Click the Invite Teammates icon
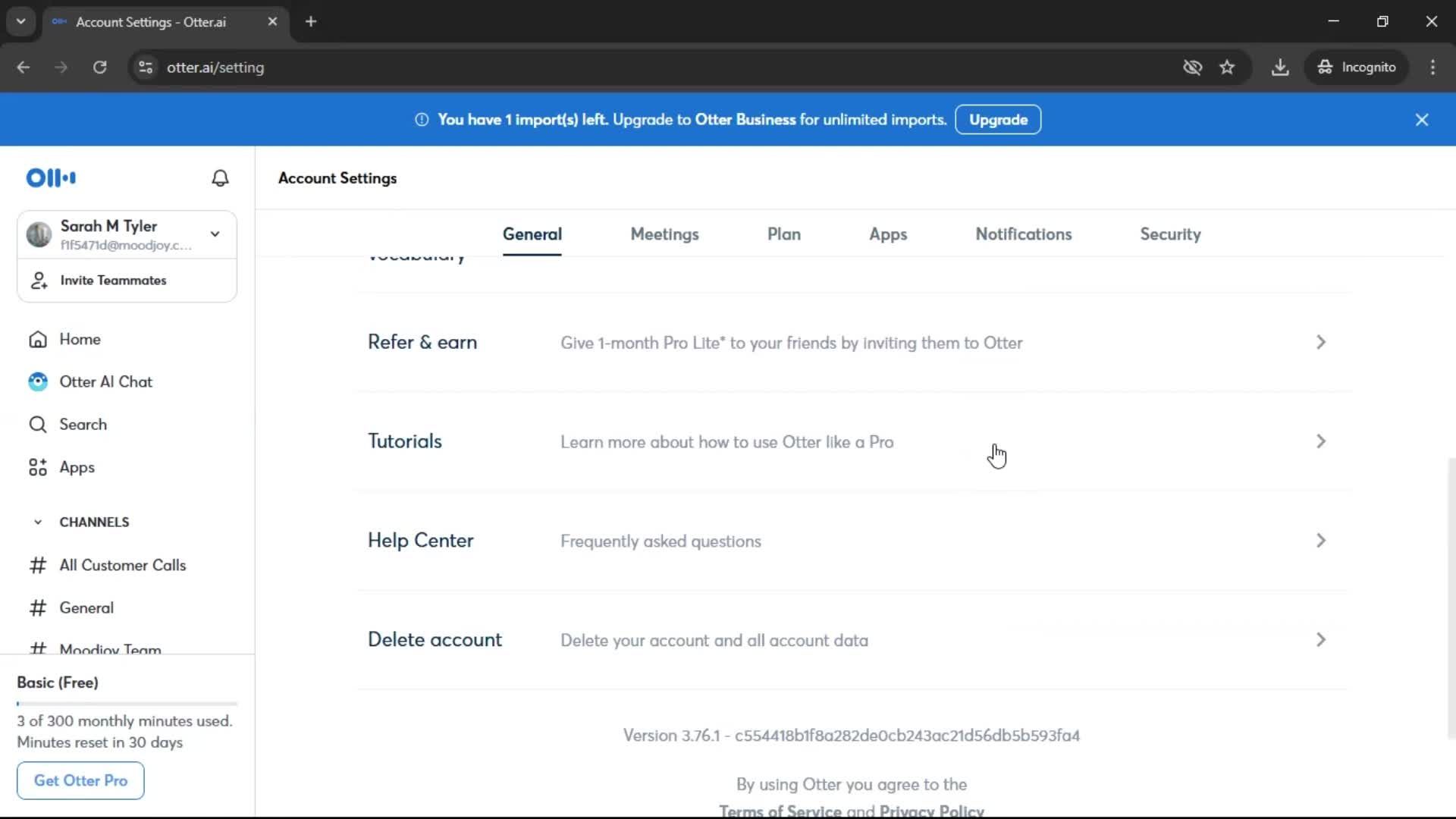This screenshot has width=1456, height=819. click(39, 280)
